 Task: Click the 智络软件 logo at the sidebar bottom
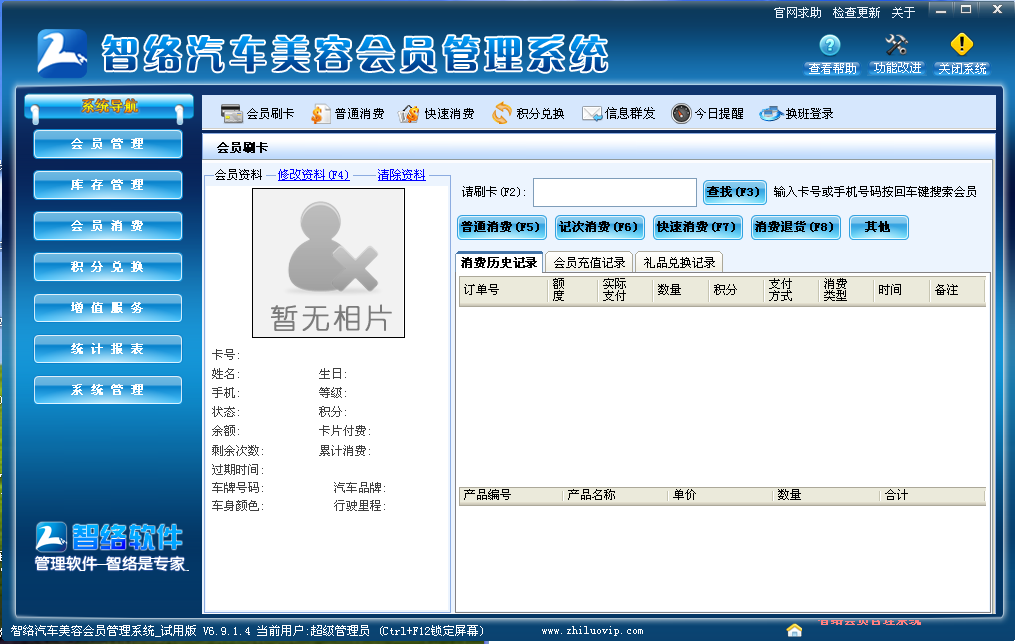[109, 537]
